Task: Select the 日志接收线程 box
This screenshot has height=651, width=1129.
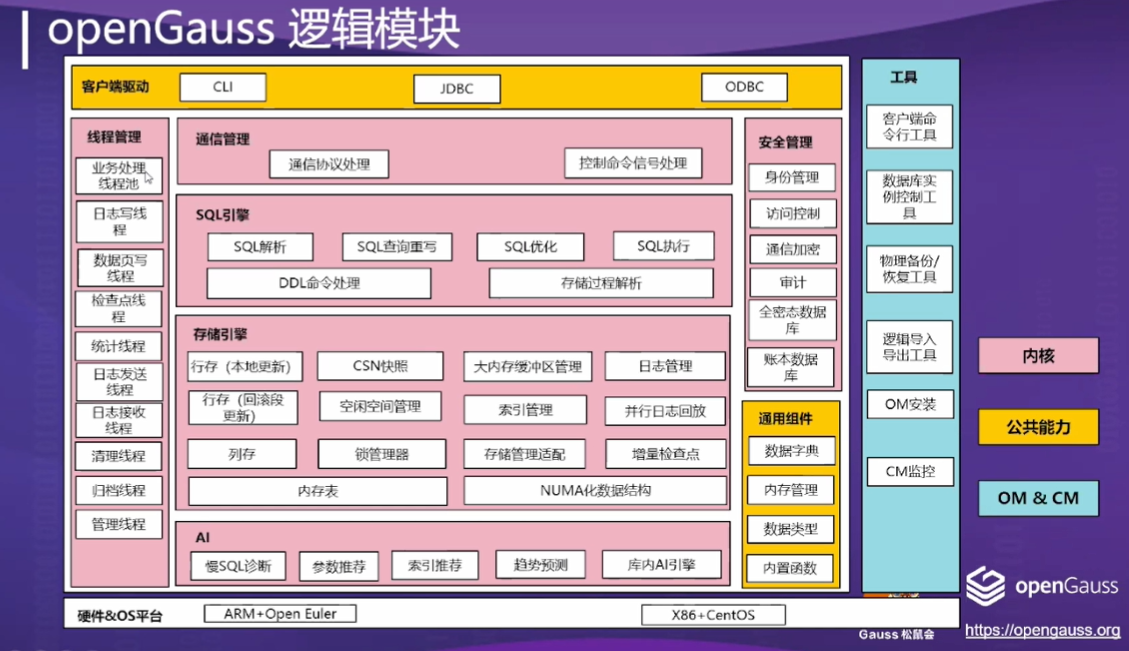Action: [x=119, y=420]
